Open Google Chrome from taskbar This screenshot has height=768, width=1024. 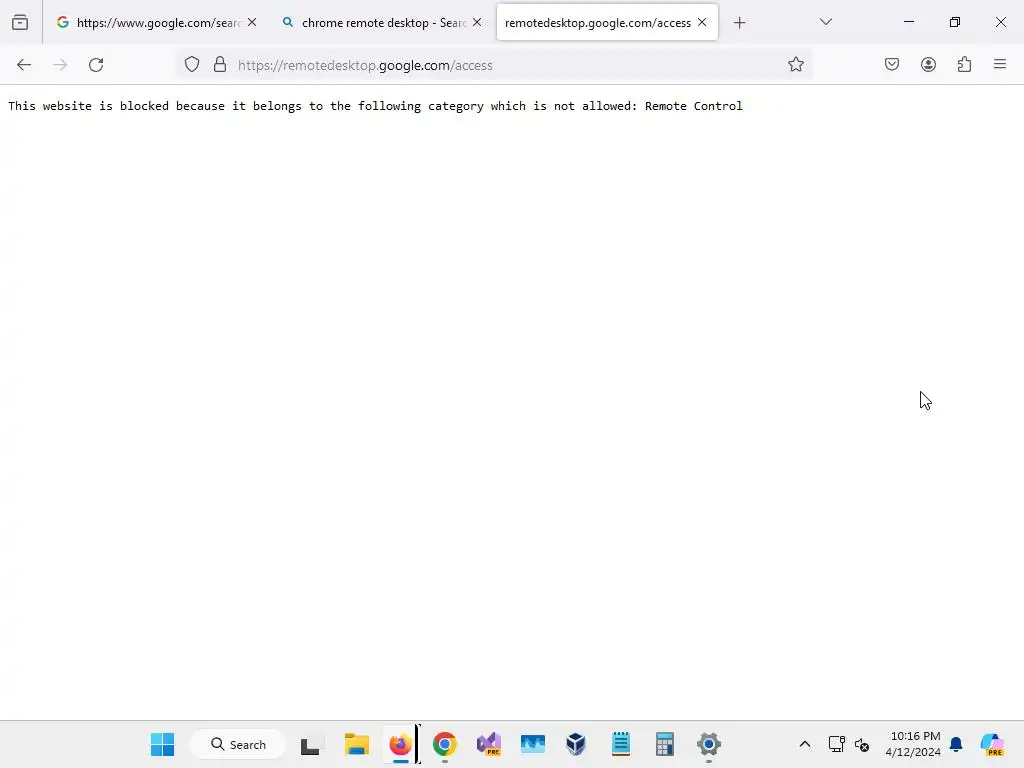[x=445, y=744]
